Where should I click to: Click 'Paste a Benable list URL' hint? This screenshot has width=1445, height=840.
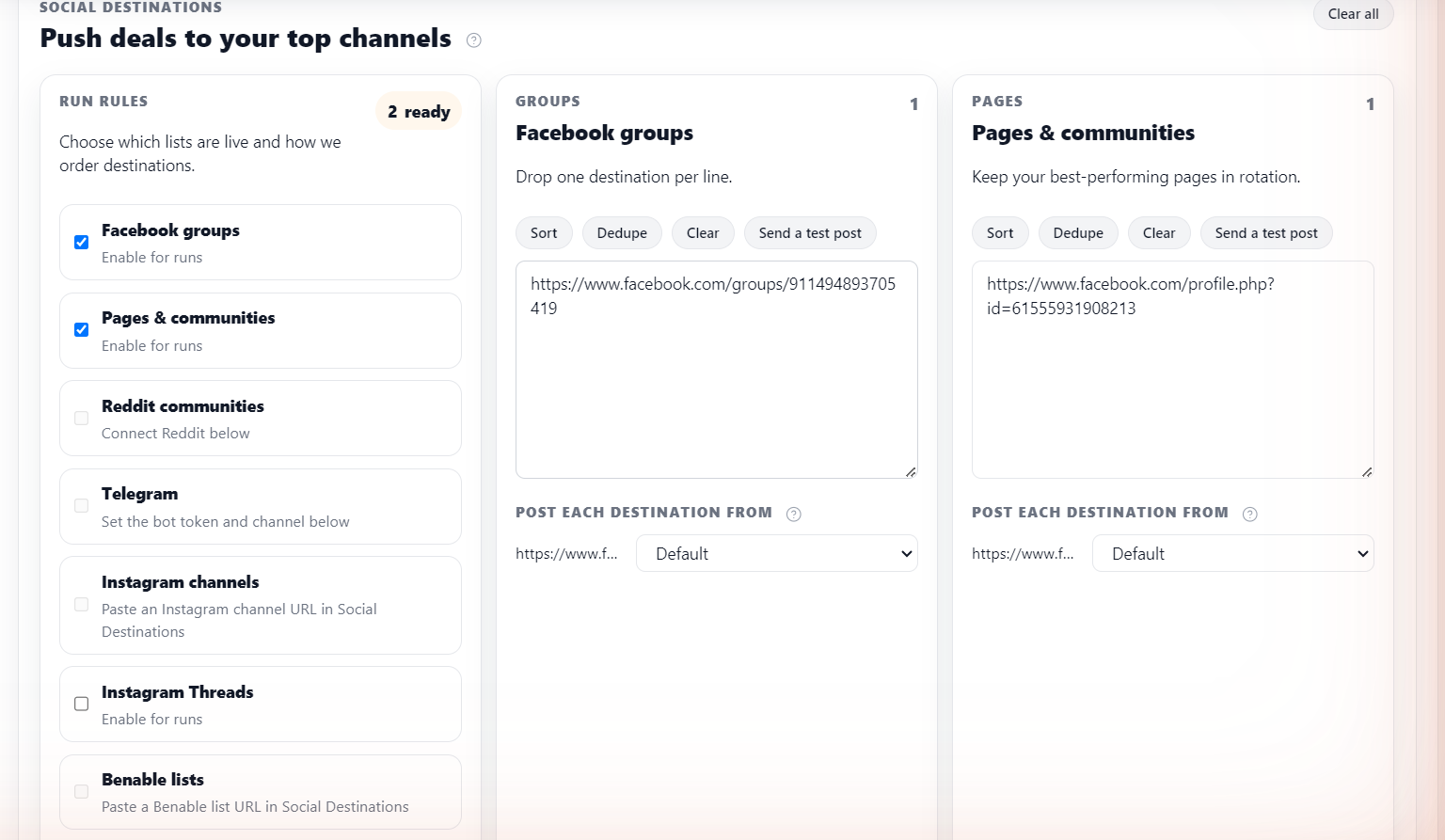(255, 807)
